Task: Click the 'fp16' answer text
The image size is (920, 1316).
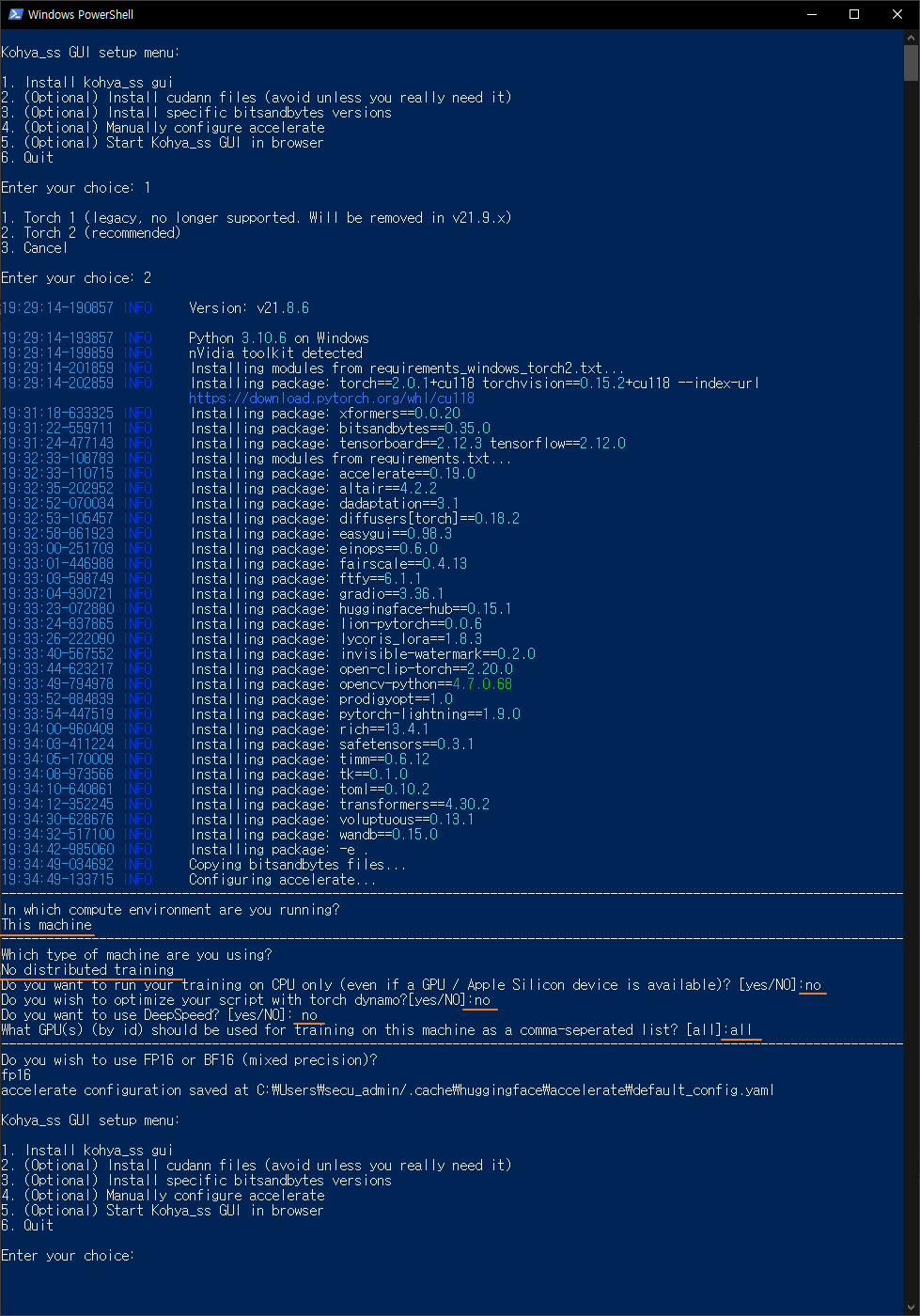Action: (x=16, y=1075)
